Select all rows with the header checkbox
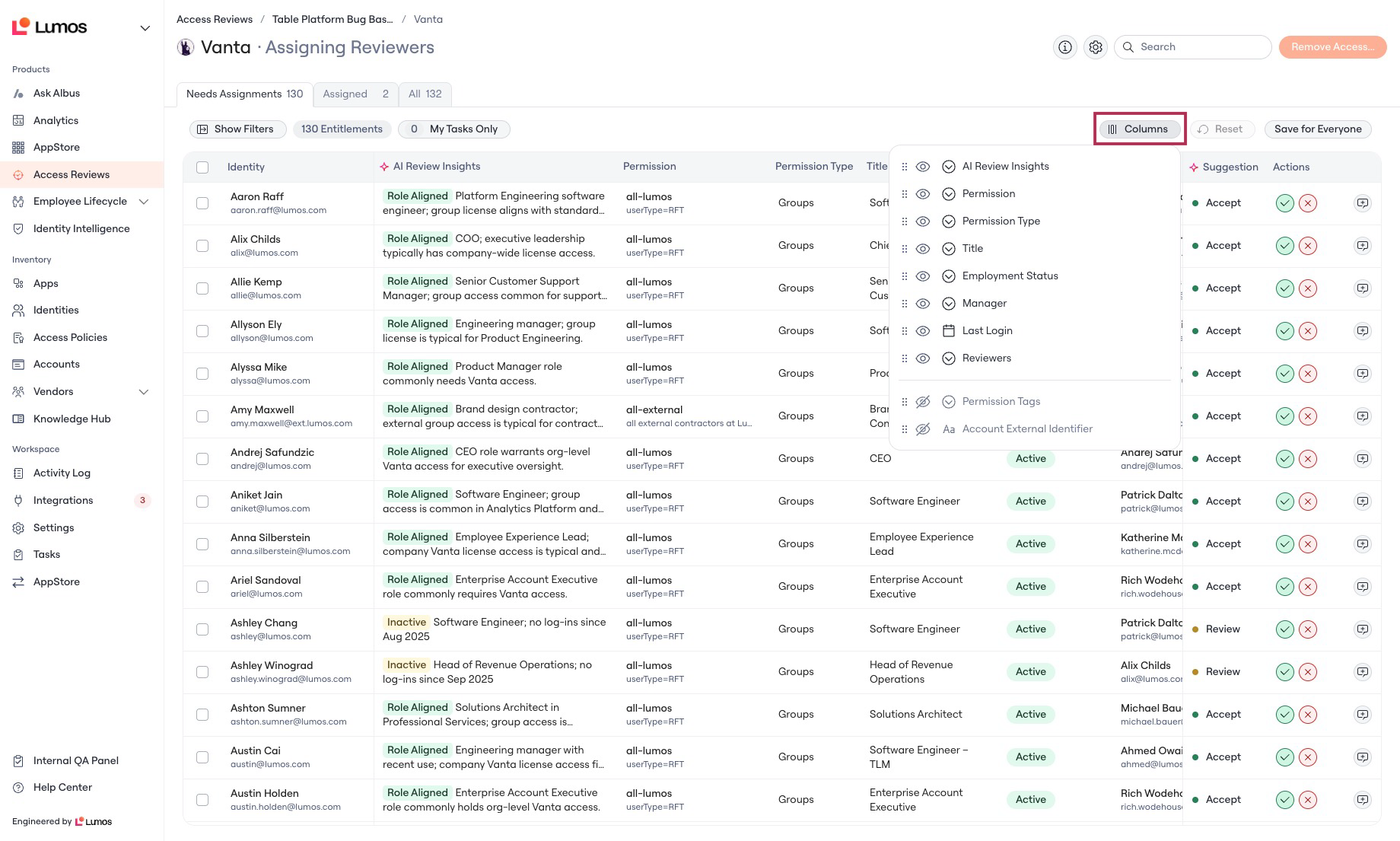Image resolution: width=1400 pixels, height=841 pixels. [x=202, y=167]
